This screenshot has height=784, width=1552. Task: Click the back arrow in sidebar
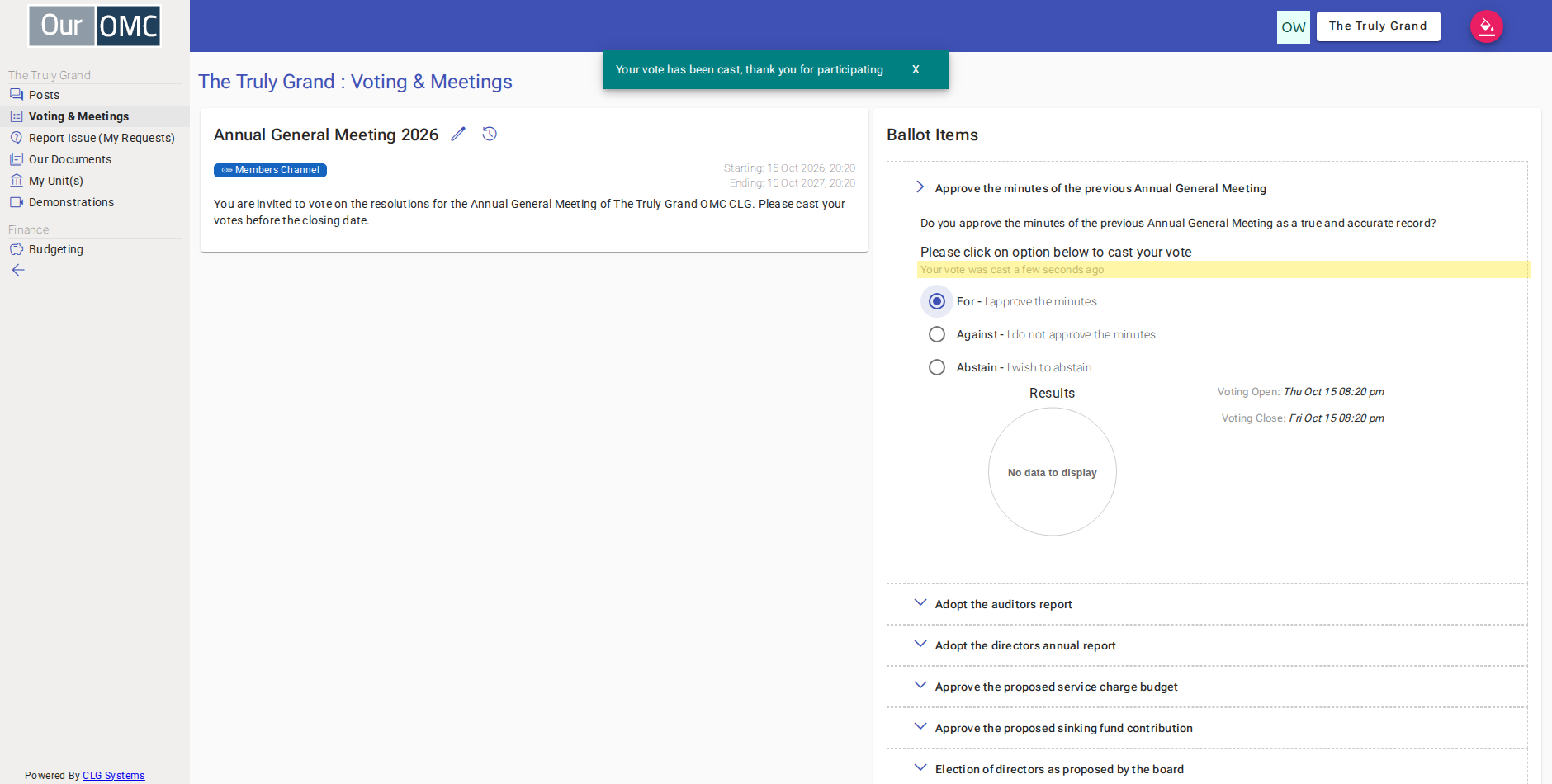18,270
